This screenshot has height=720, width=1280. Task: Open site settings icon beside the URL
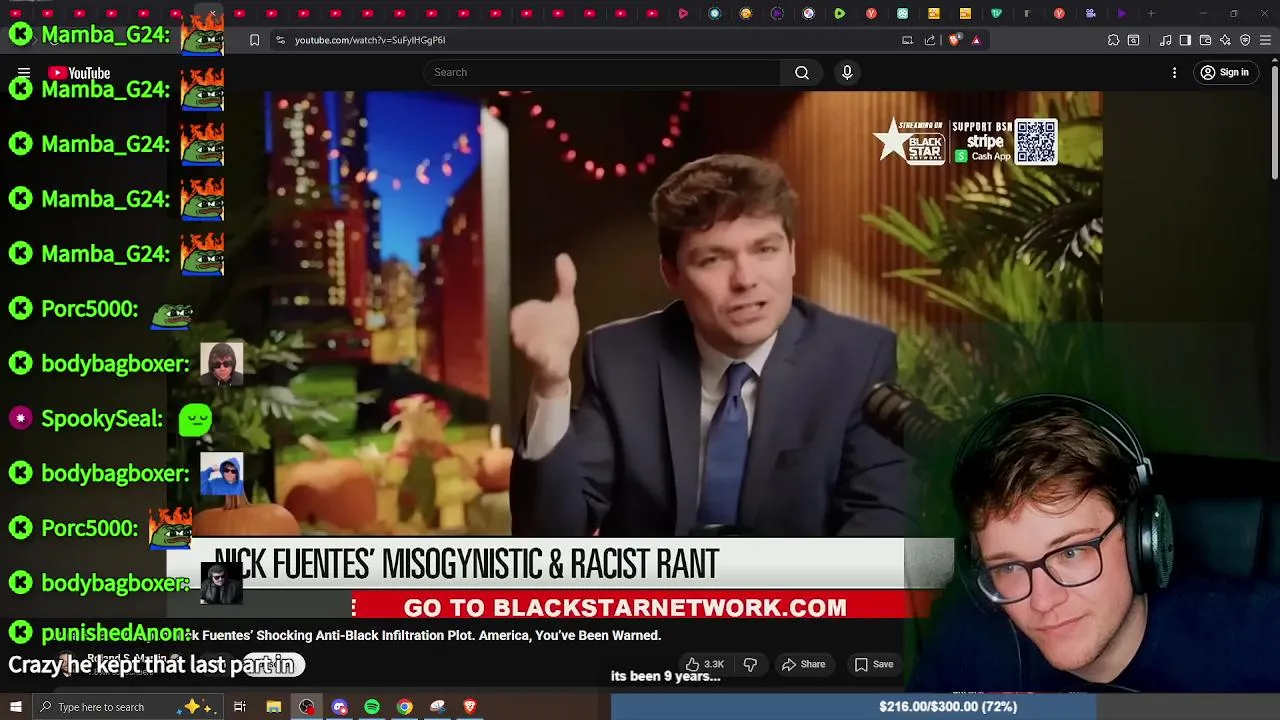pos(281,40)
